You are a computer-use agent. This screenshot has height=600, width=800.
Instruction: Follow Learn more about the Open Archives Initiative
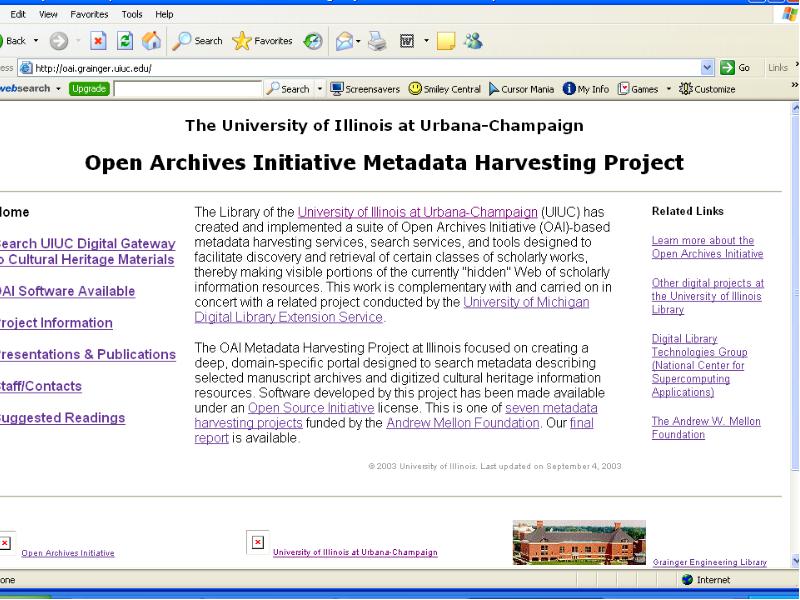pos(707,247)
